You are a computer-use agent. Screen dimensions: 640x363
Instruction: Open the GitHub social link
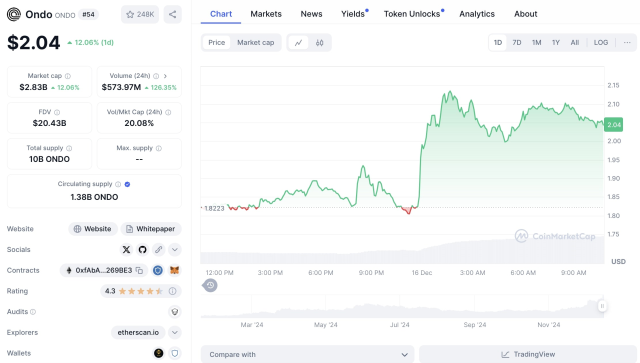(142, 249)
